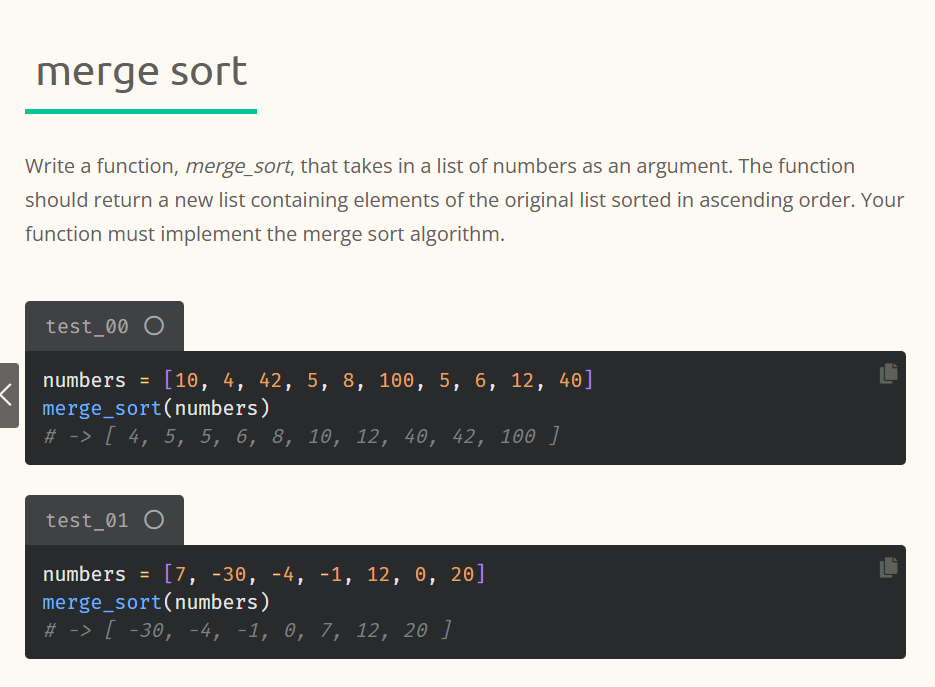Click the value 100 in test_00 list
The width and height of the screenshot is (935, 687).
pyautogui.click(x=396, y=380)
